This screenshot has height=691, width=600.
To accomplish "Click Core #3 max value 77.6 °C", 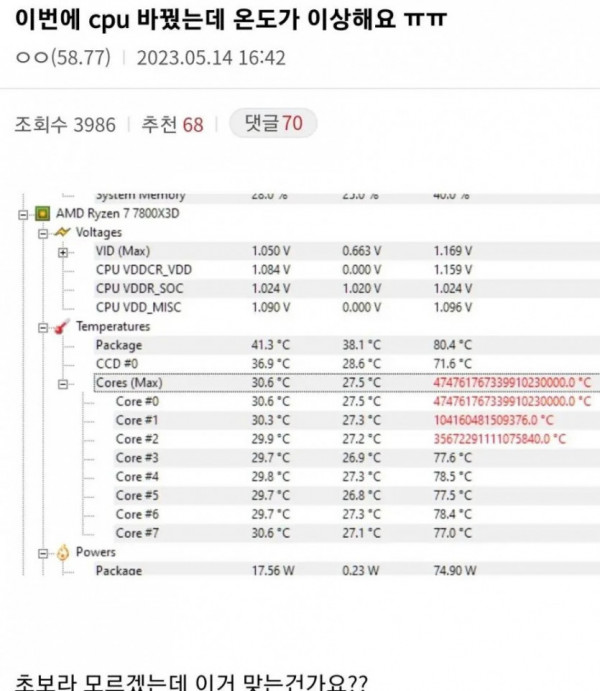I will tap(452, 458).
